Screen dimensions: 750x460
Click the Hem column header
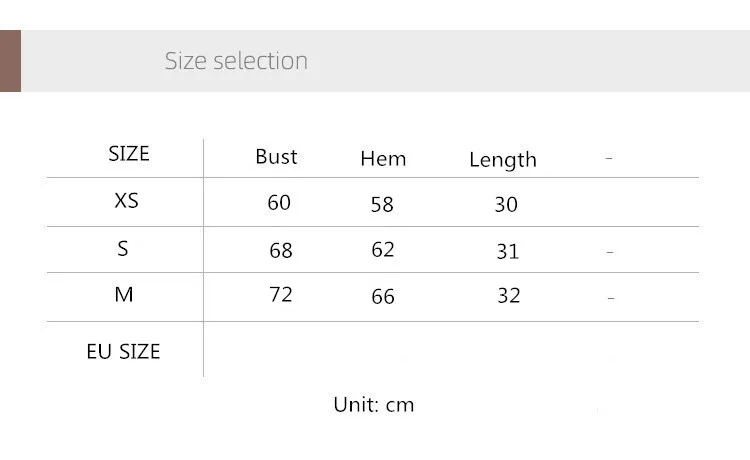coord(383,158)
